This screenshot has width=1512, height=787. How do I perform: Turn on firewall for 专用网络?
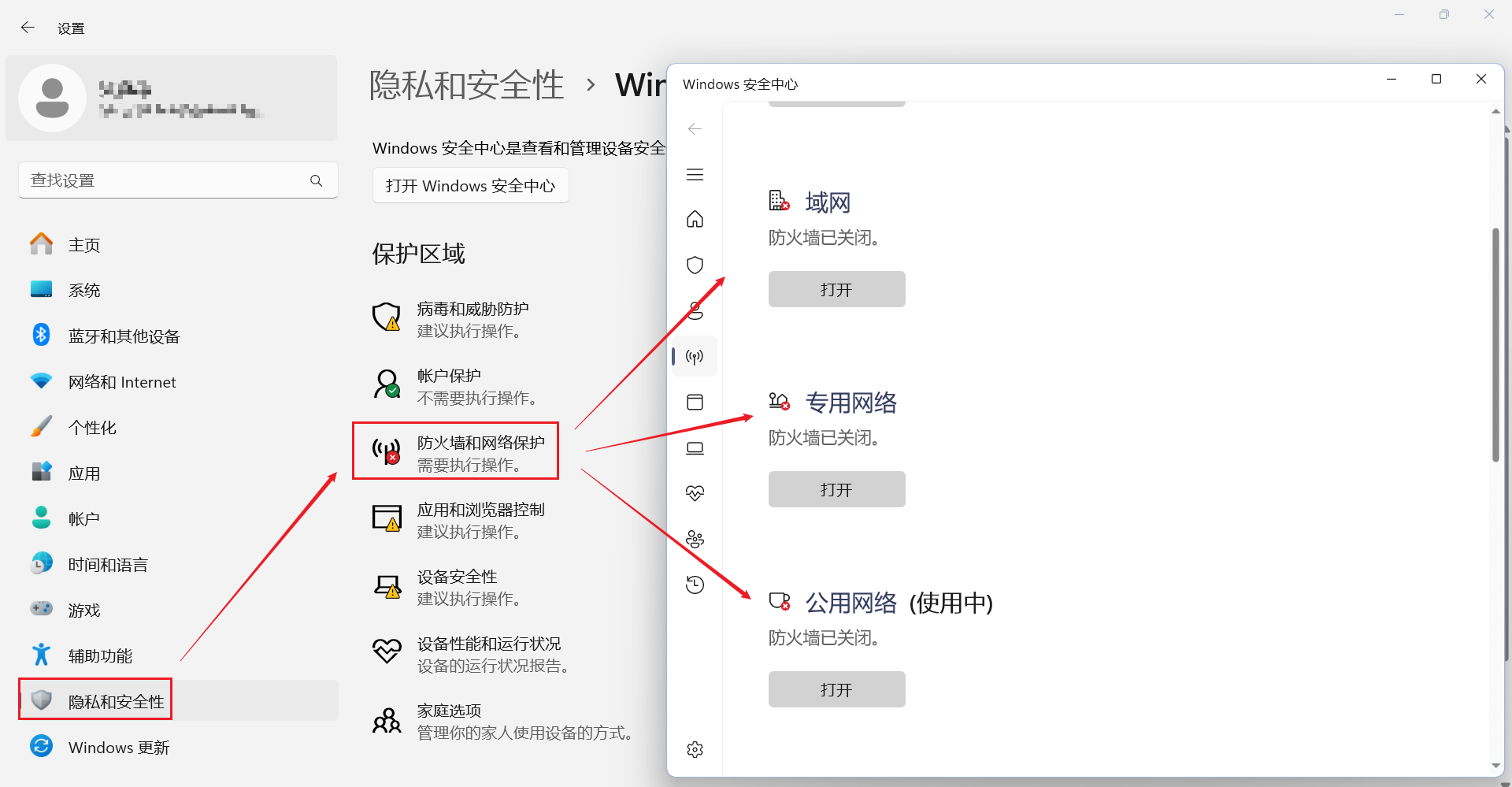click(x=836, y=489)
